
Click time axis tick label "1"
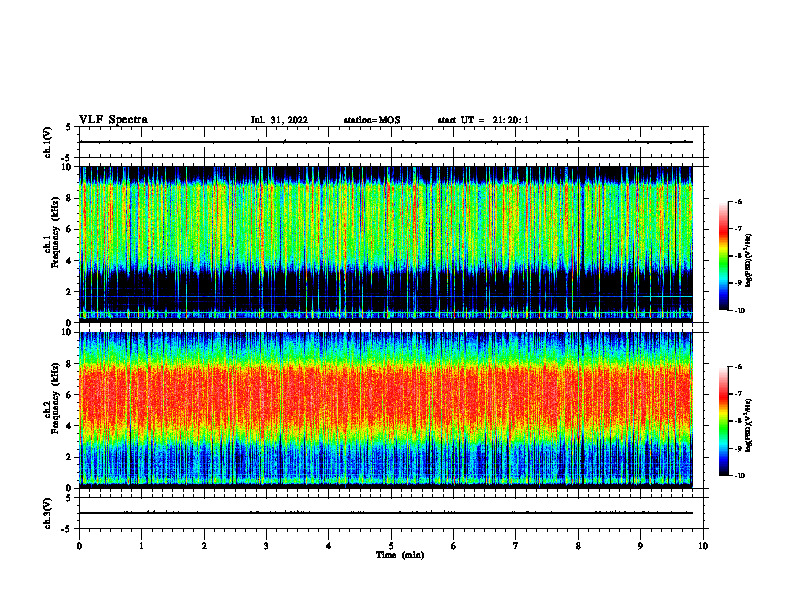pyautogui.click(x=141, y=546)
